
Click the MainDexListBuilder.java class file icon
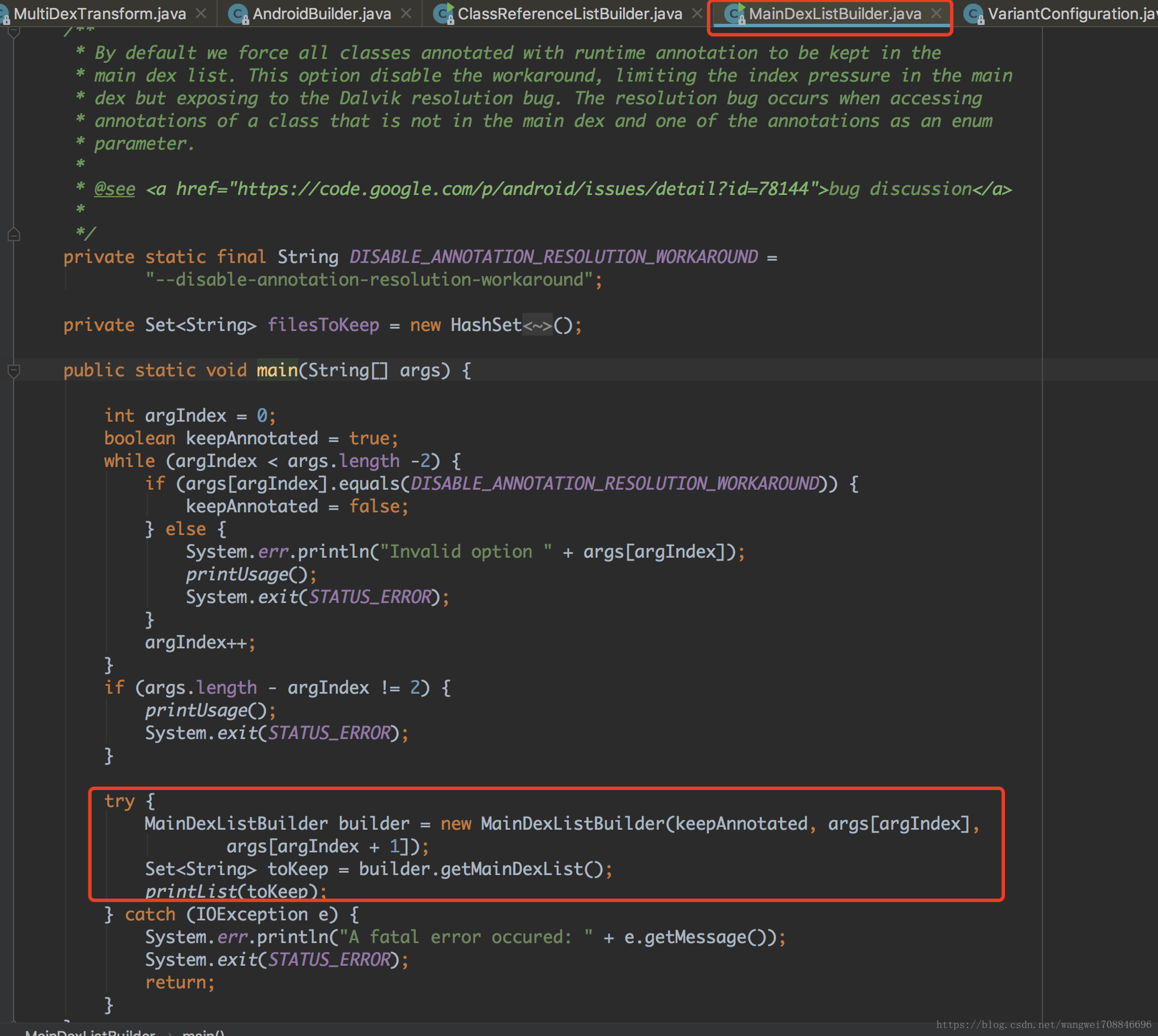pos(735,14)
